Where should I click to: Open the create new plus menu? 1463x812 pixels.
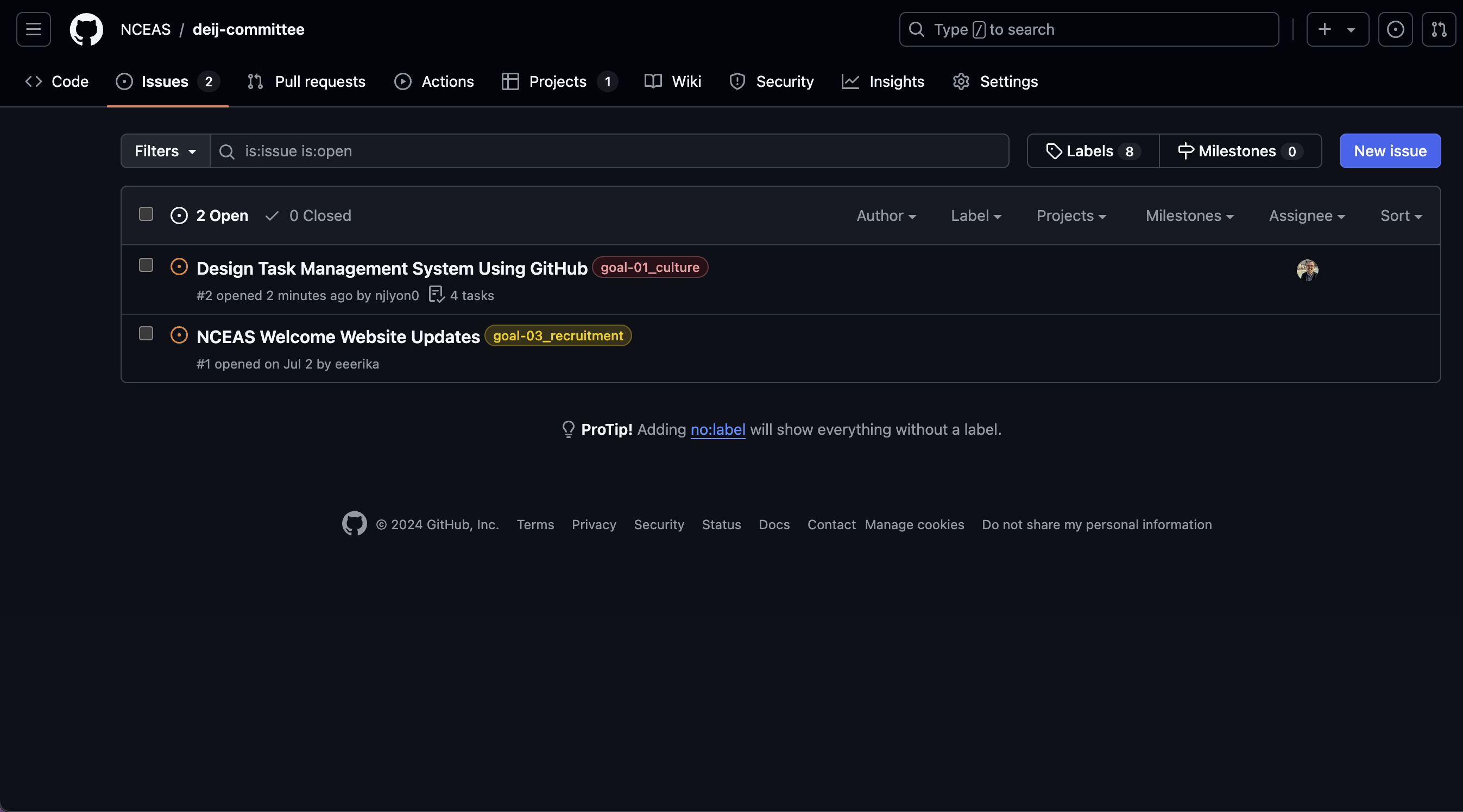click(1338, 29)
